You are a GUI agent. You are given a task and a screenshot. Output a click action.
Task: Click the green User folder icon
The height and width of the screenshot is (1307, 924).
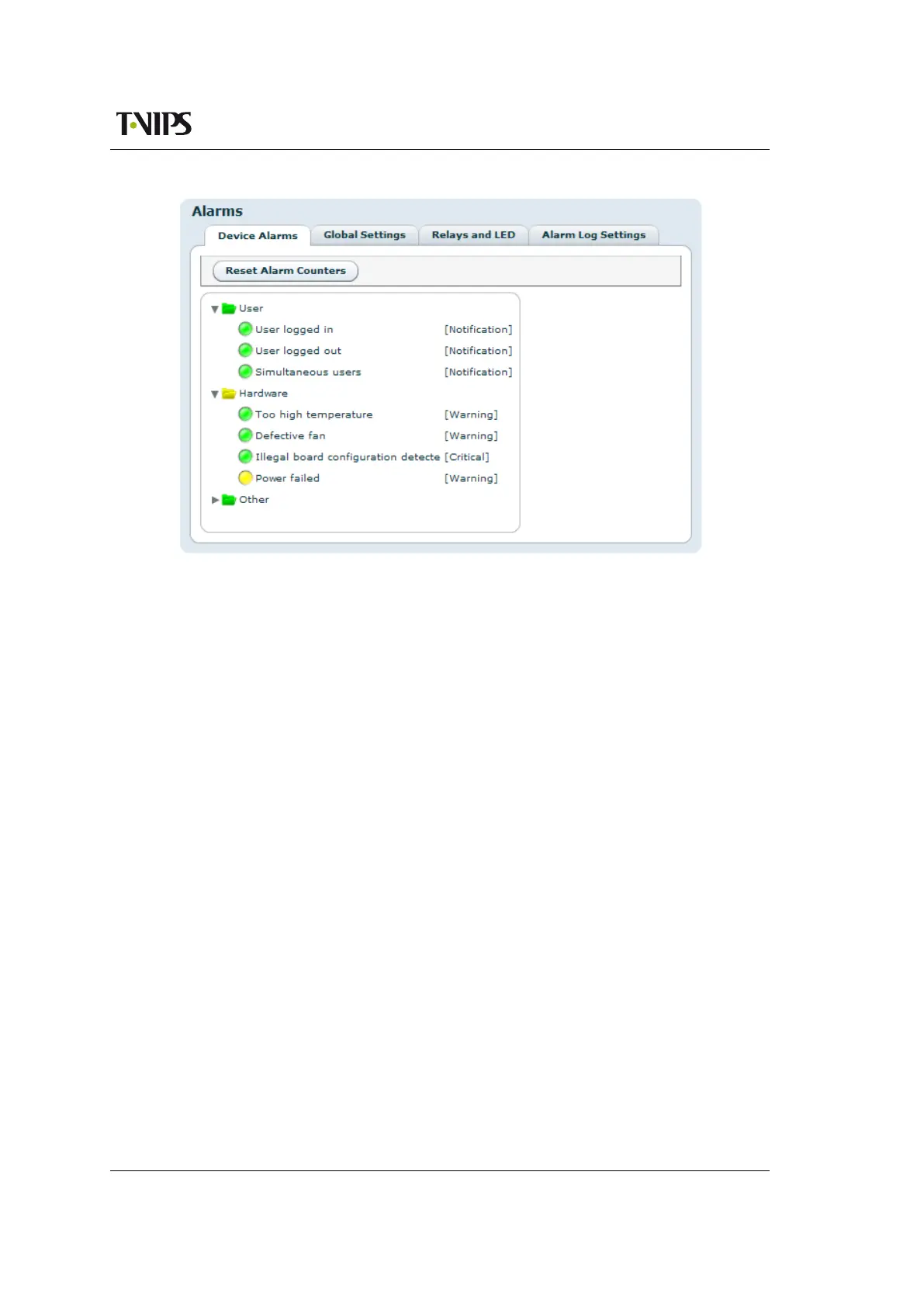pos(229,308)
